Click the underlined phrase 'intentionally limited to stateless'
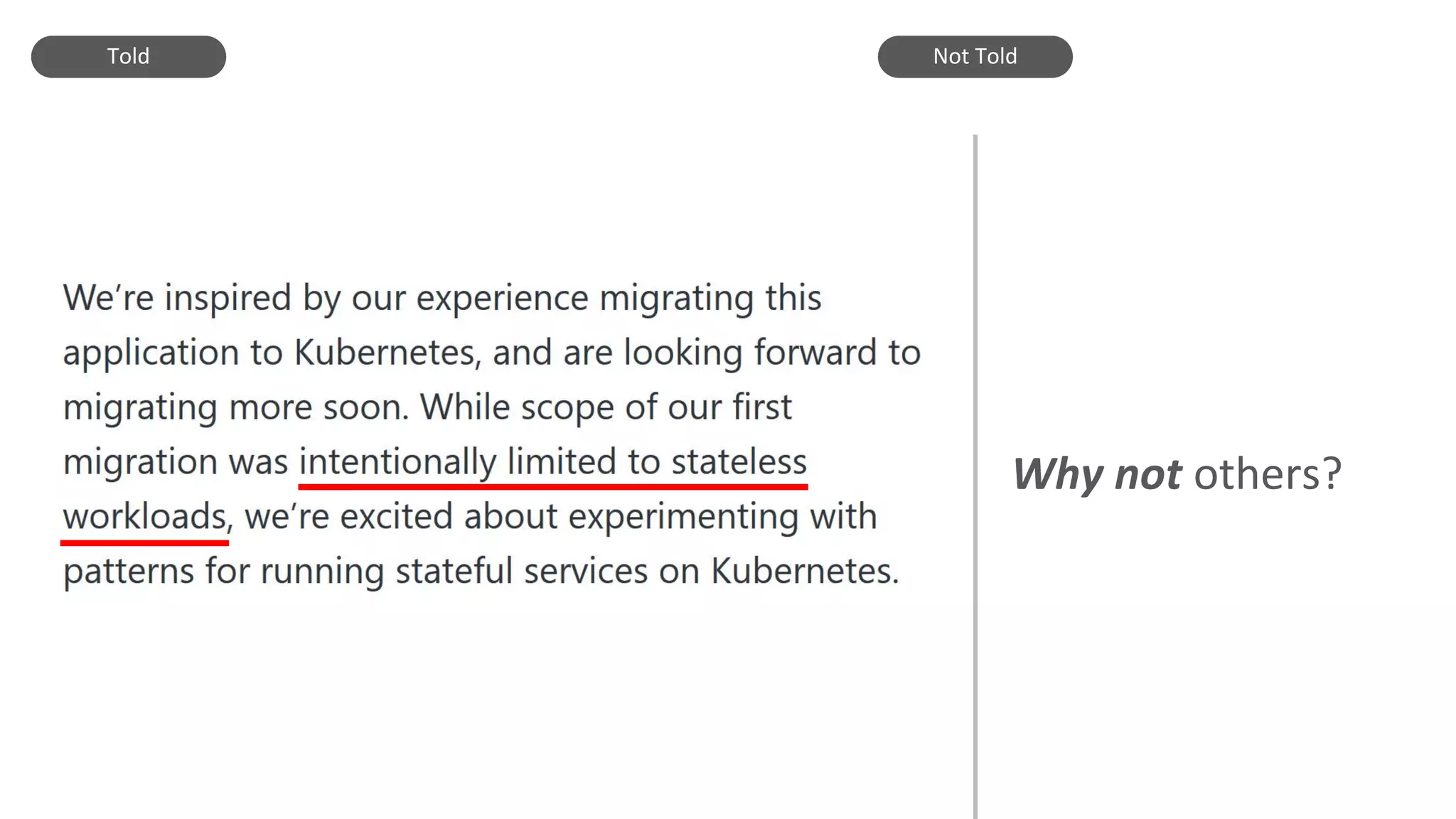The width and height of the screenshot is (1456, 819). point(553,462)
